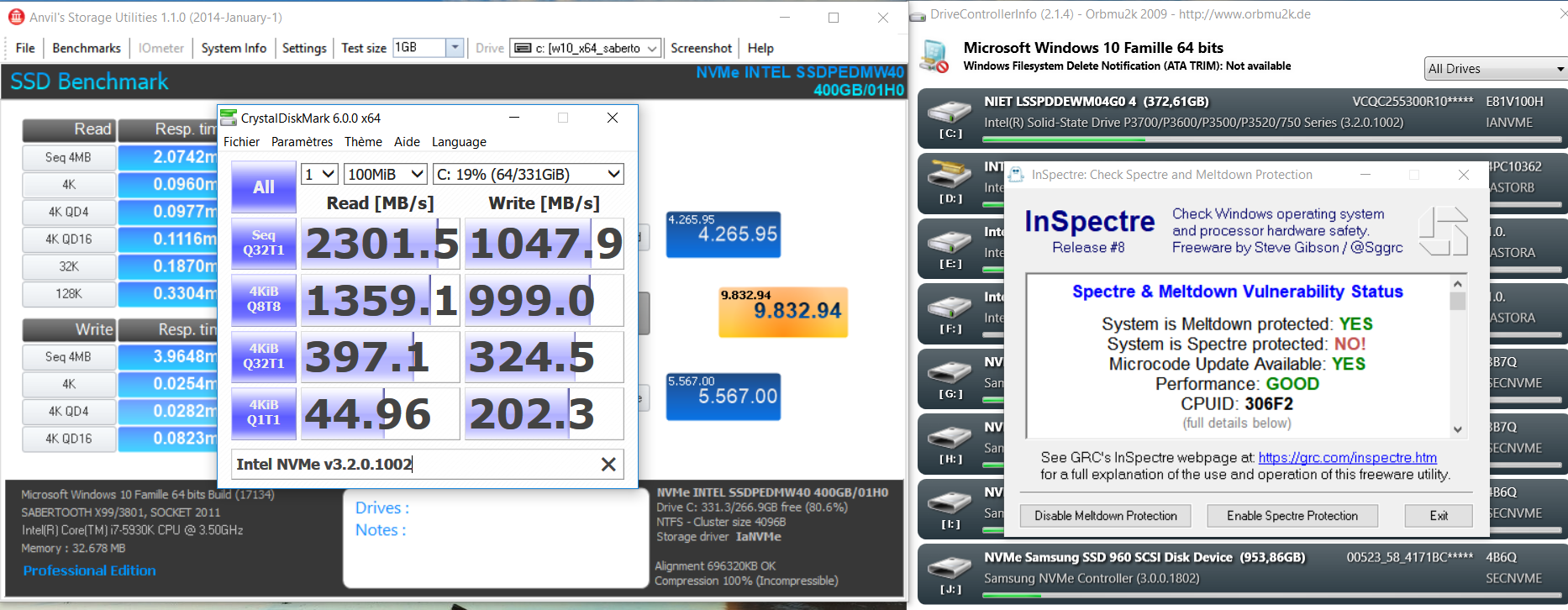This screenshot has width=1568, height=610.
Task: Click the 4.265.95 read score box
Action: tap(723, 234)
